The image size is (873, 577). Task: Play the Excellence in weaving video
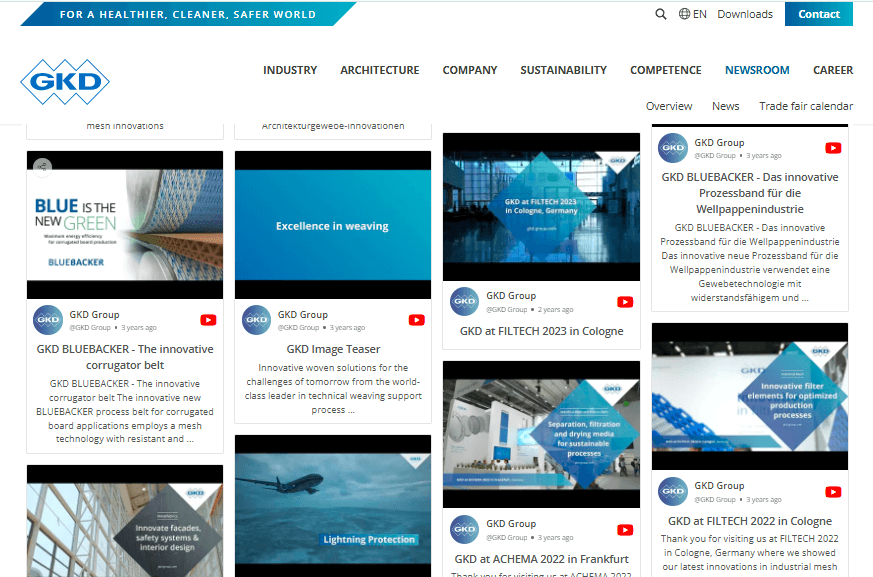pos(332,226)
